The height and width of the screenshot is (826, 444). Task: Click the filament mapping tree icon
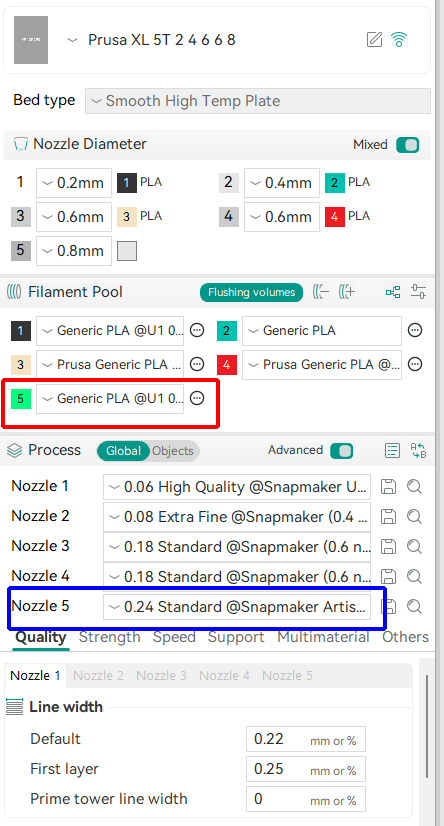click(x=393, y=292)
